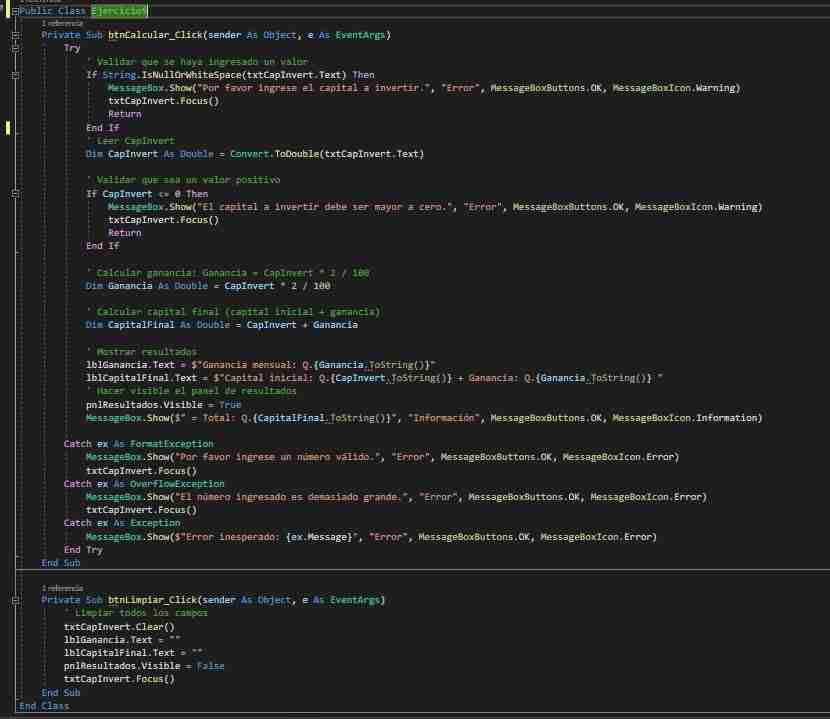Collapse the btnCalcular_Click sub outline

point(14,34)
